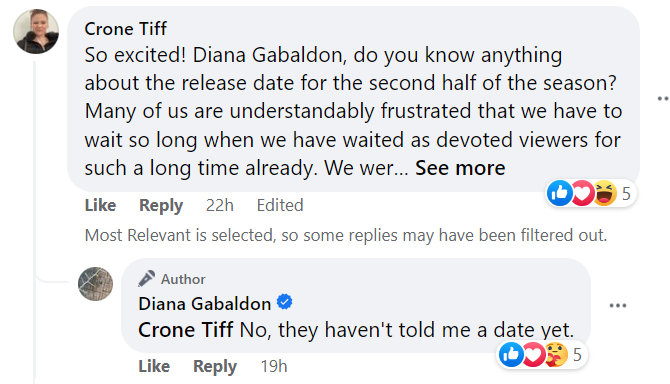Image resolution: width=670 pixels, height=384 pixels.
Task: Click the heart reaction on Diana's reply
Action: [x=534, y=355]
